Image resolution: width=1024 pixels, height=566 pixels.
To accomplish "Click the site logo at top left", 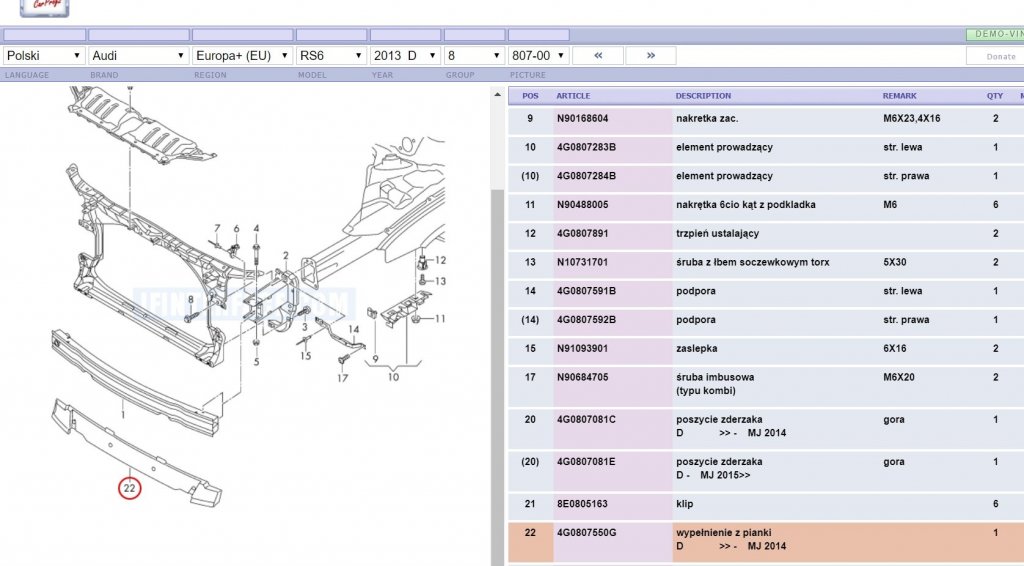I will pos(44,7).
